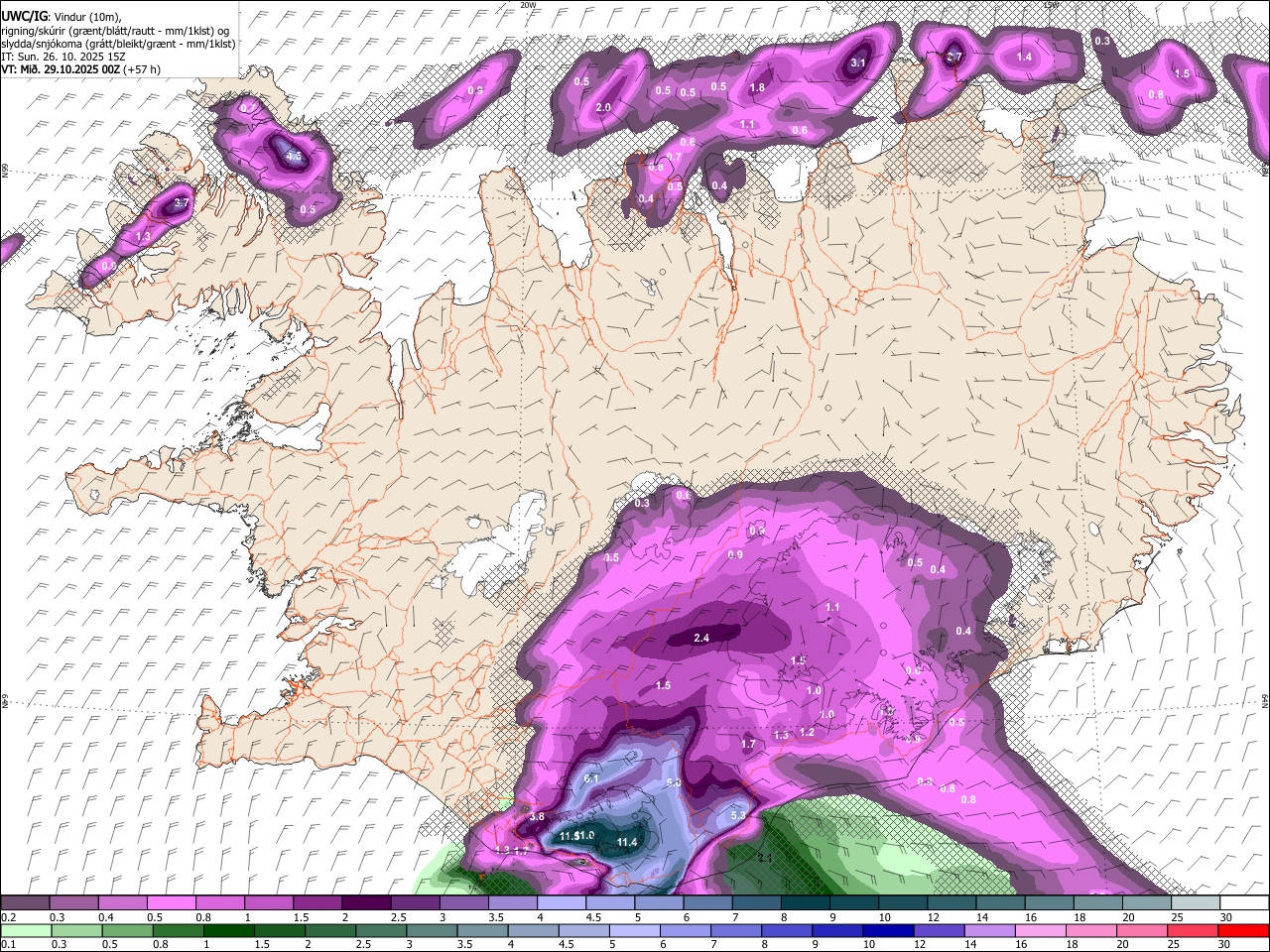This screenshot has width=1270, height=952.
Task: Click the 1.2 value in the southern snow area
Action: [x=807, y=732]
